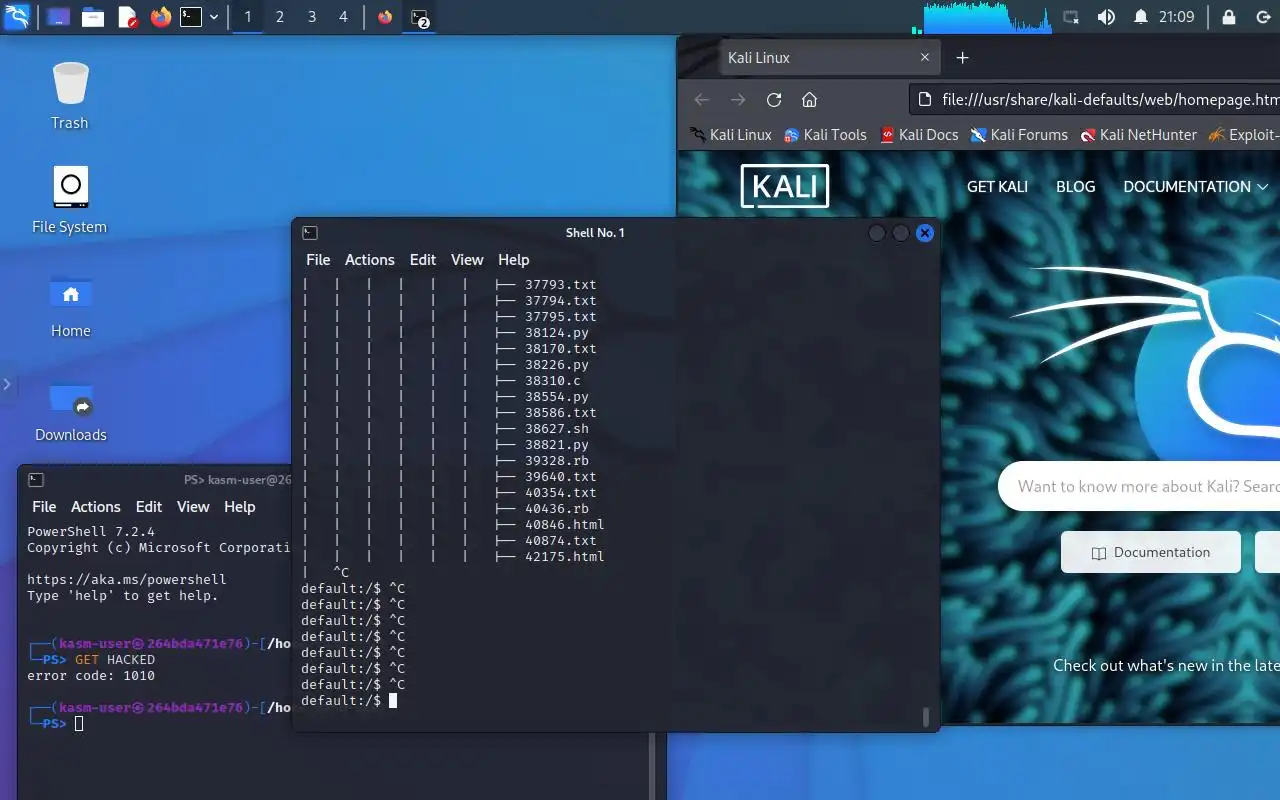Viewport: 1280px width, 800px height.
Task: Expand the DOCUMENTATION dropdown on Kali page
Action: 1196,187
